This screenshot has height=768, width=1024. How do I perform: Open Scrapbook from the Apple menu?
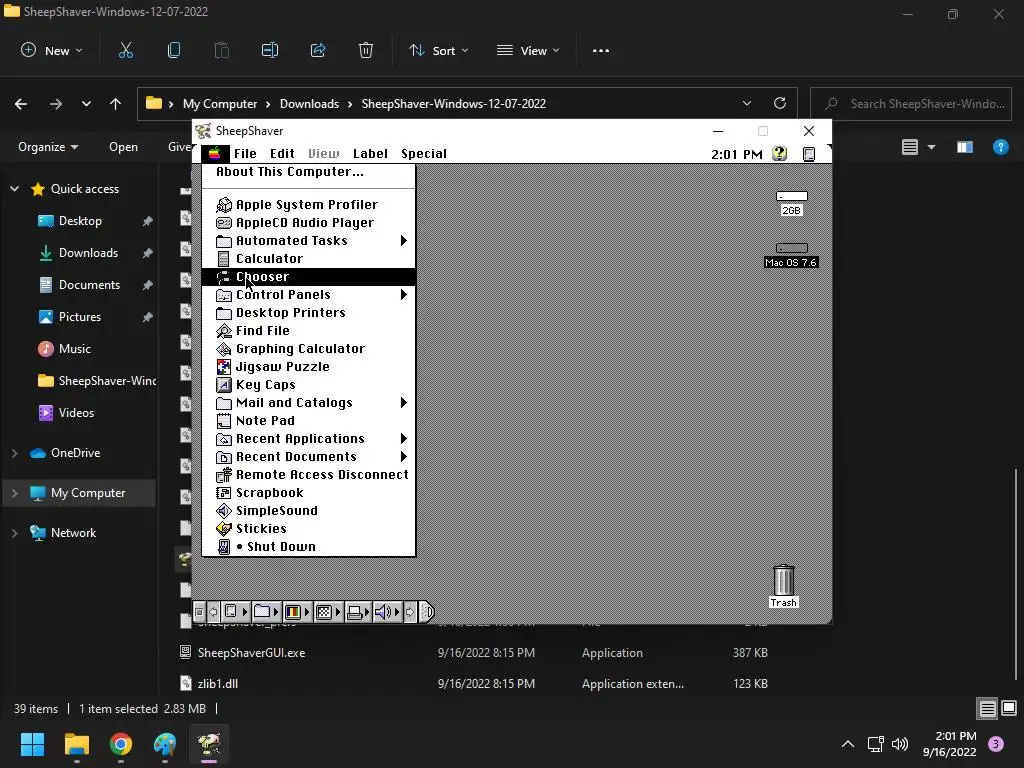click(x=308, y=492)
